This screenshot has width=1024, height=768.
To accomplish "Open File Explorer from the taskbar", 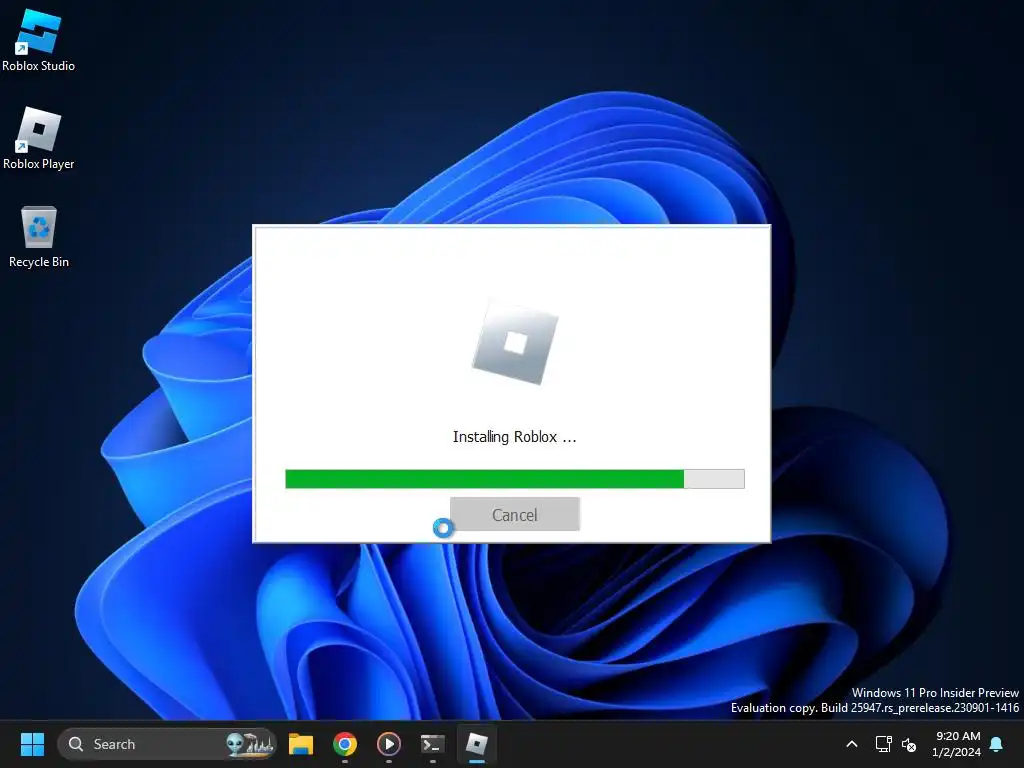I will [x=301, y=744].
